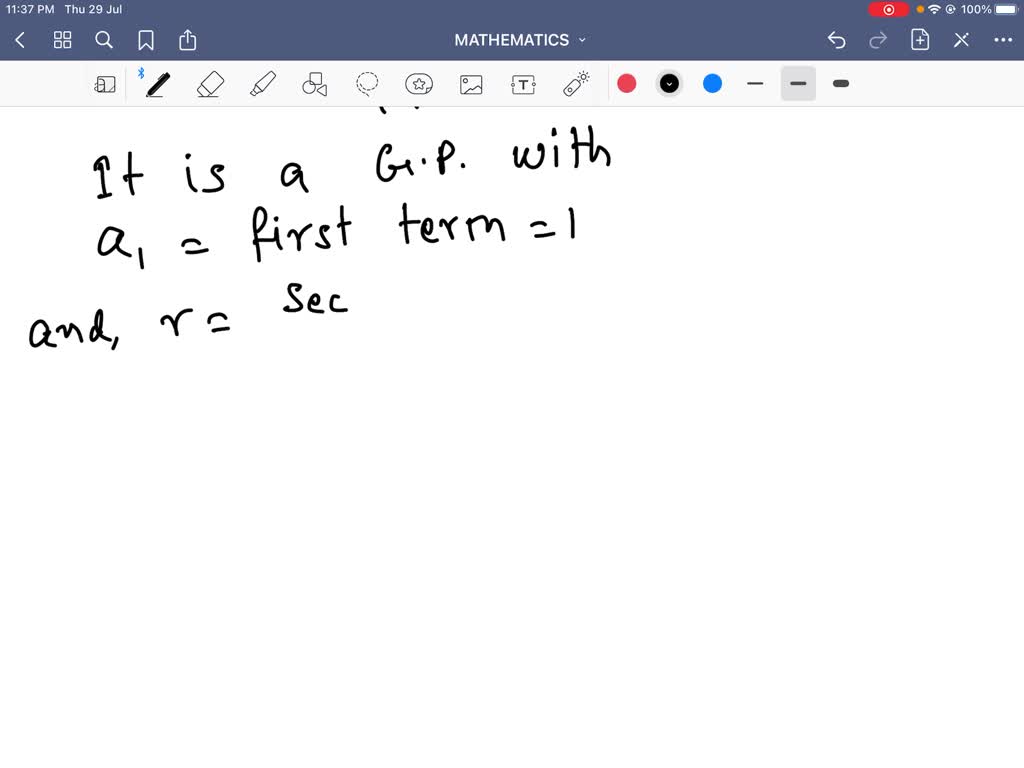This screenshot has height=768, width=1024.
Task: Open the page thumbnails grid view
Action: [63, 40]
